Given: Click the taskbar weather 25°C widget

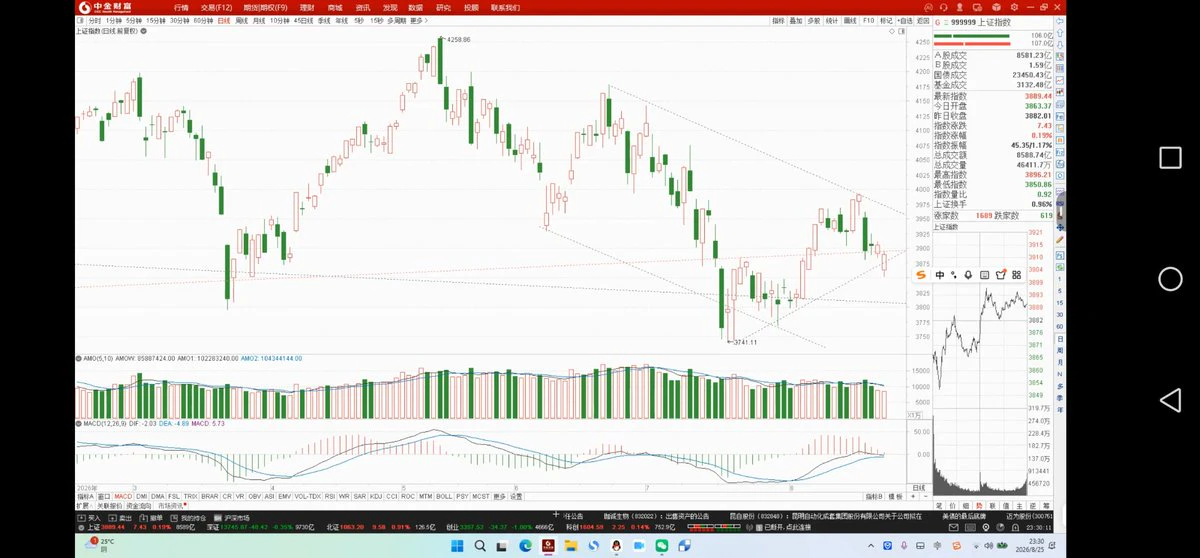Looking at the screenshot, I should coord(101,545).
